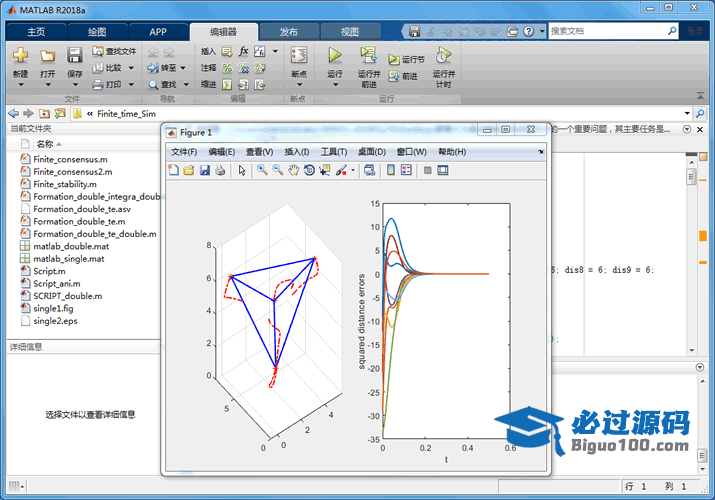Click the go back arrow in the address bar
This screenshot has height=500, width=715.
pos(14,113)
